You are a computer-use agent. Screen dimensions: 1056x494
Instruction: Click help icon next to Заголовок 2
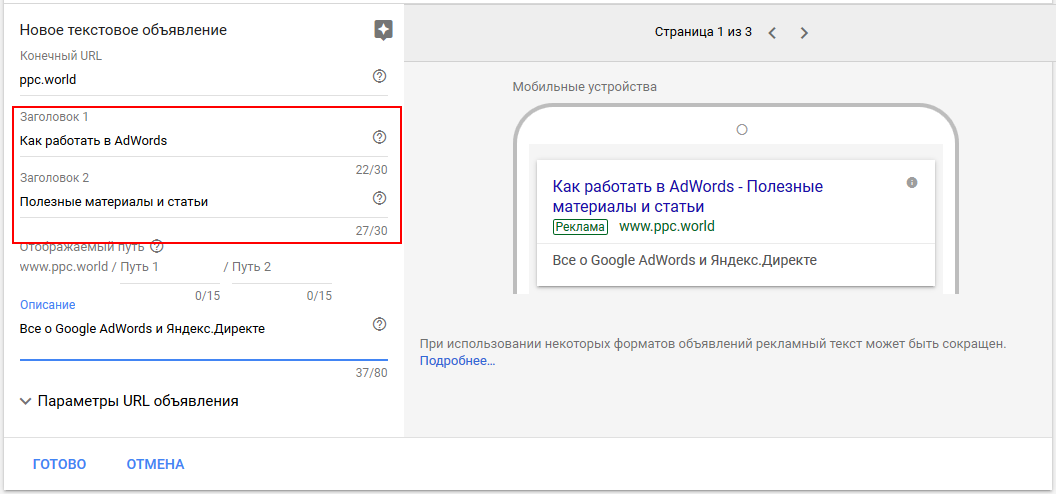click(379, 198)
